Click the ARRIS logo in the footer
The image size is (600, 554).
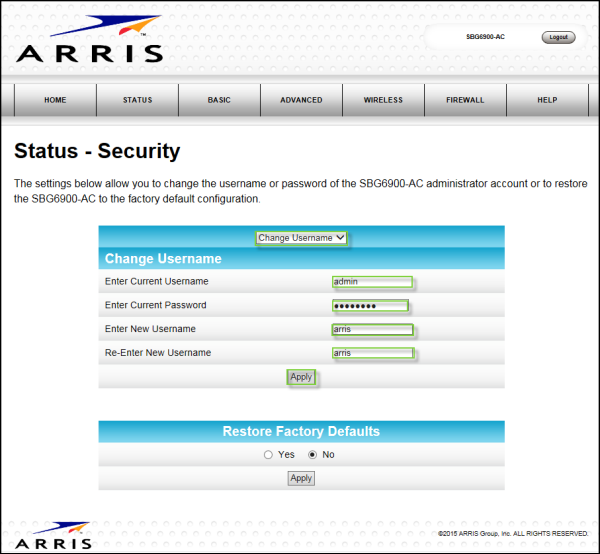(x=54, y=534)
